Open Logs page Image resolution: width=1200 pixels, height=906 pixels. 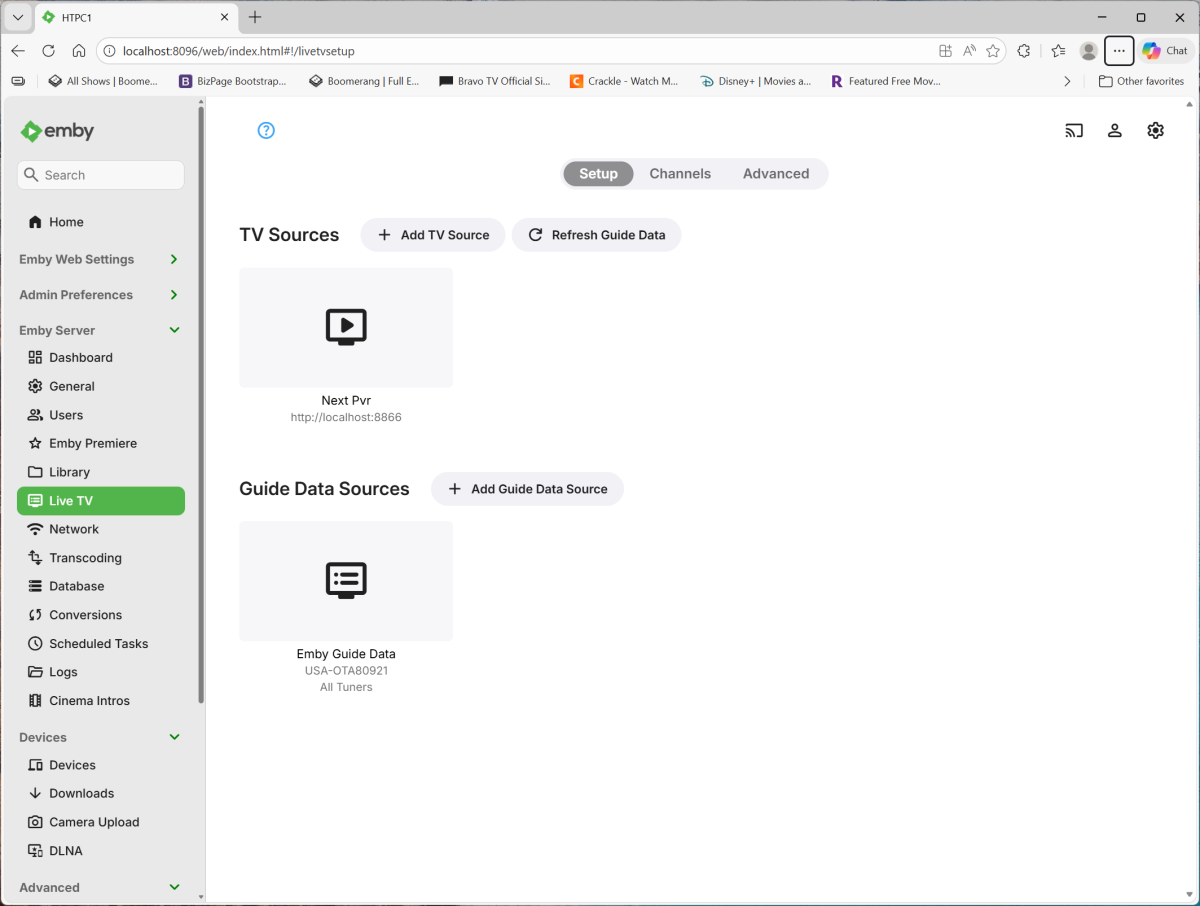tap(101, 672)
